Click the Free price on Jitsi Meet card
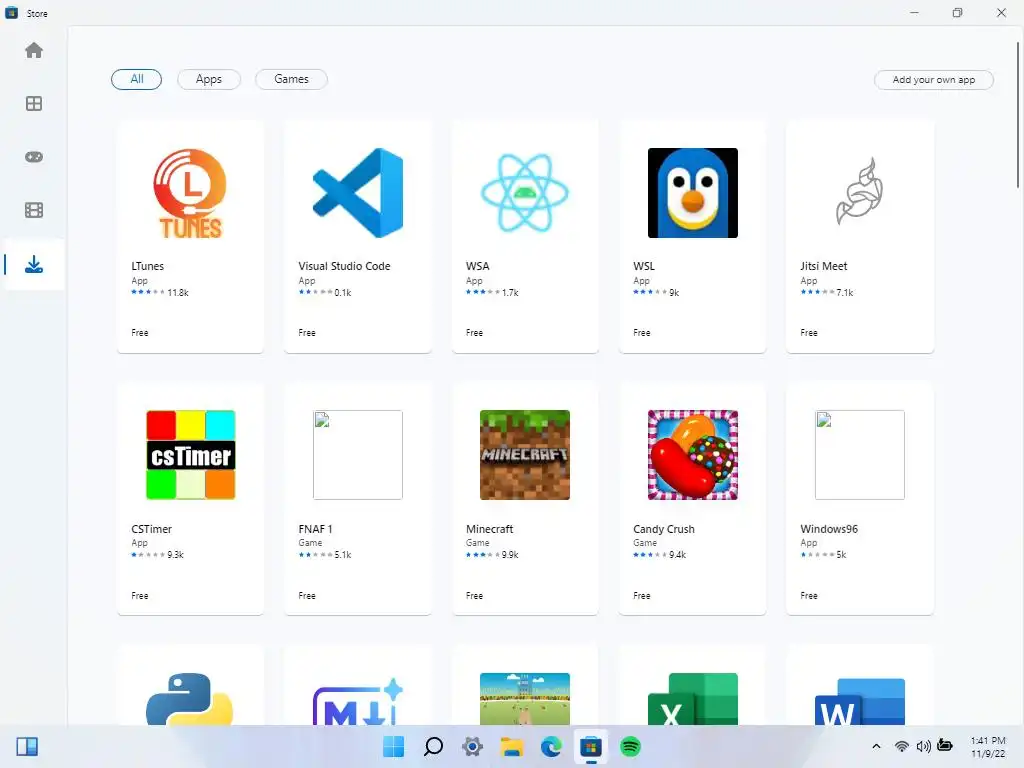1024x768 pixels. (x=808, y=332)
